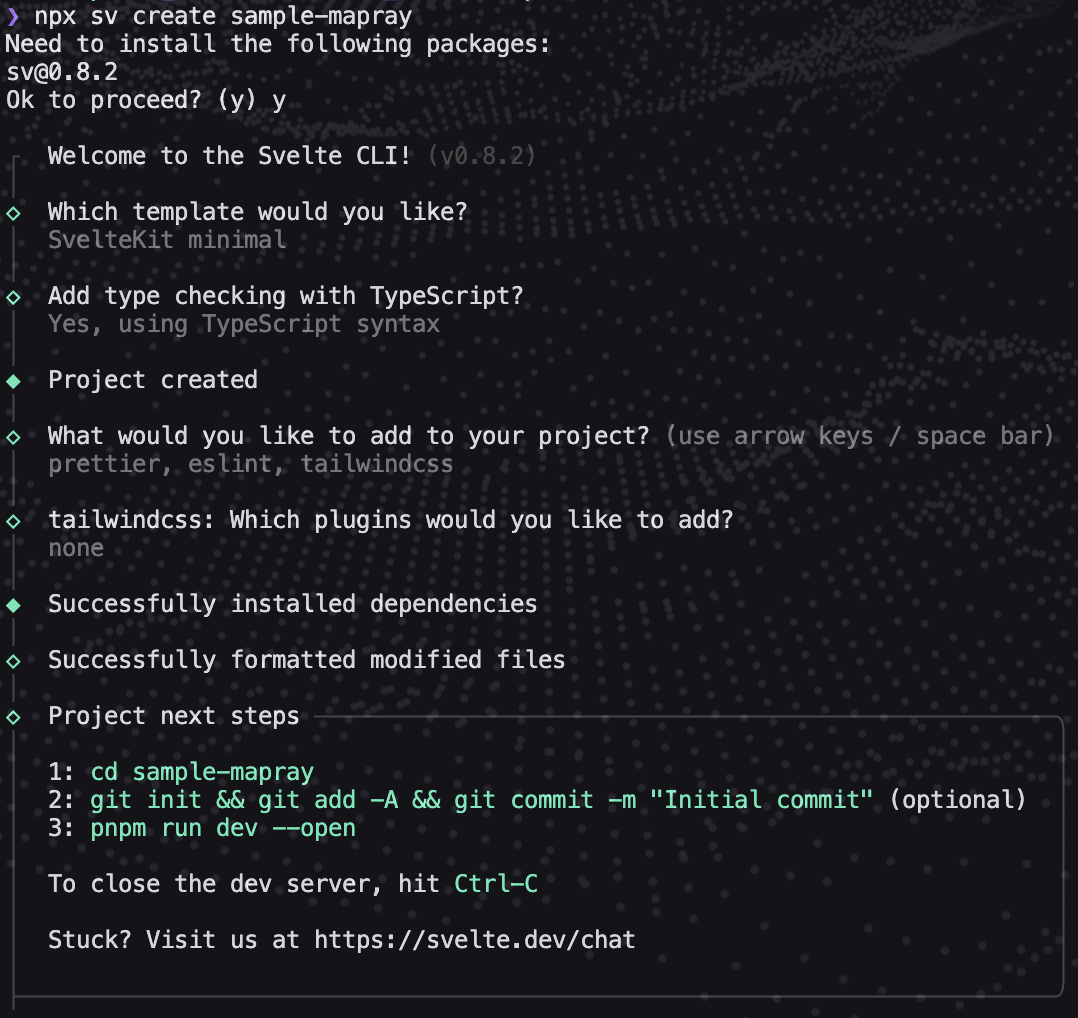Screen dimensions: 1078x1018
Task: Click the diamond marker beside "Project next steps"
Action: (13, 717)
